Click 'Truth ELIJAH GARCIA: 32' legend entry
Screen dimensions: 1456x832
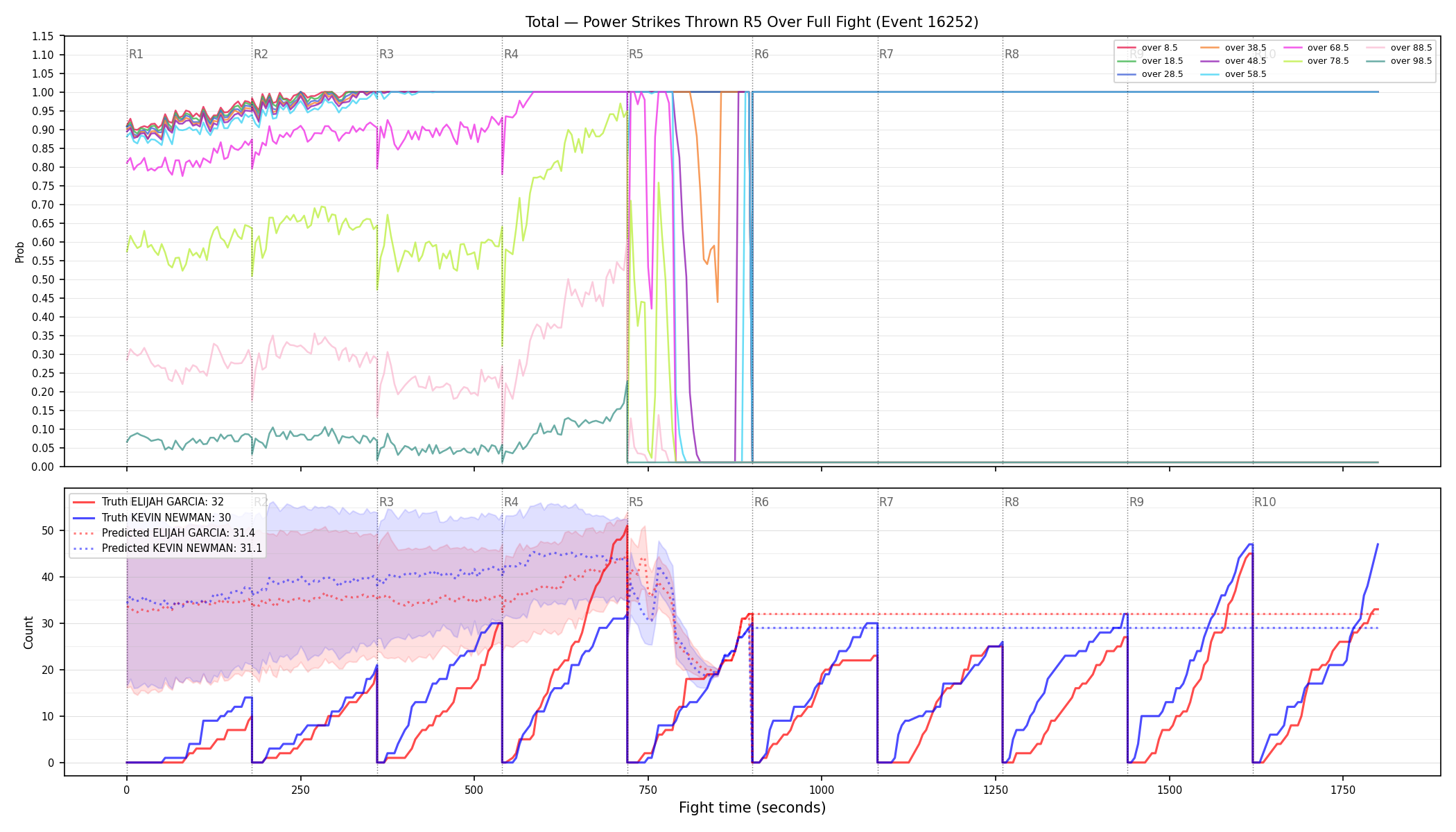coord(148,502)
